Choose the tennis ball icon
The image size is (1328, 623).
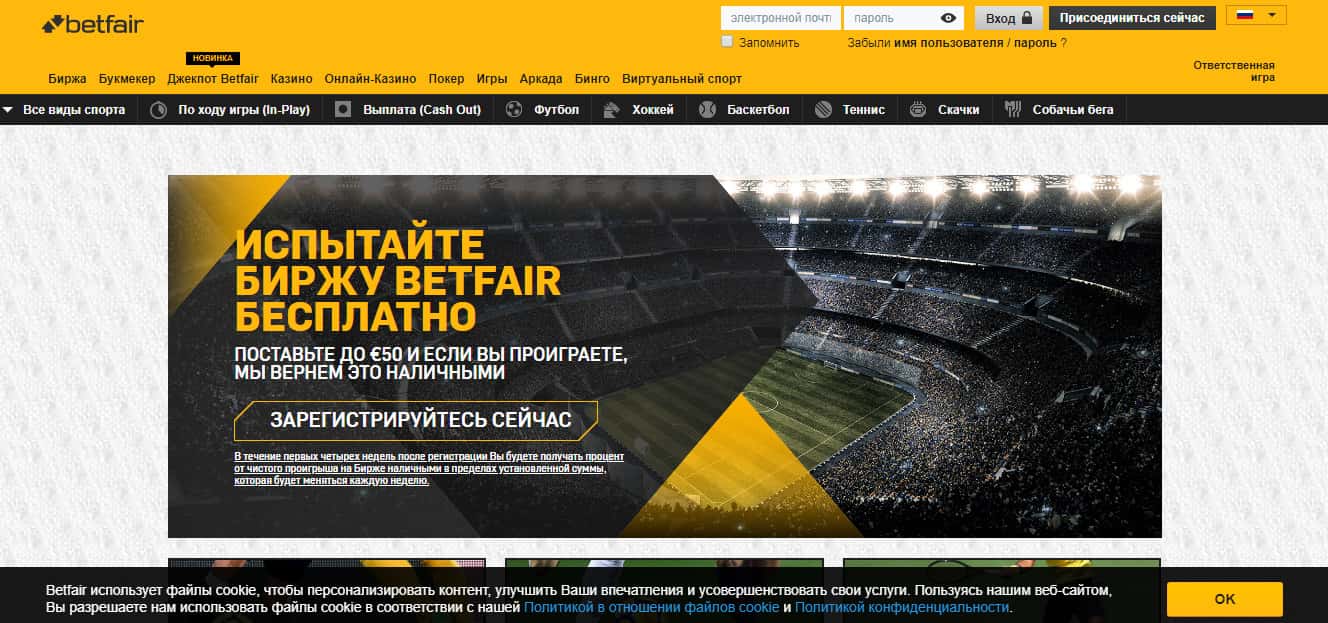coord(823,110)
